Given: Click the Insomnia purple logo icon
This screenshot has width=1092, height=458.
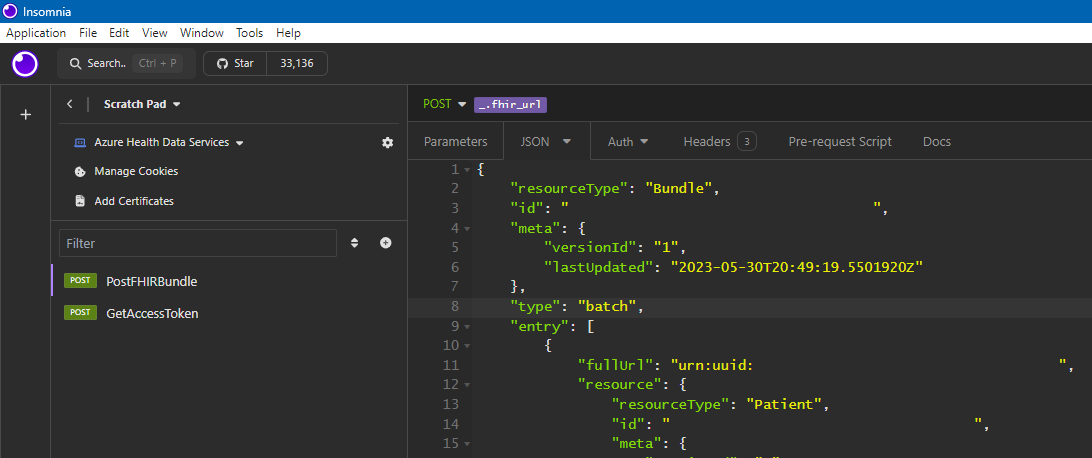Looking at the screenshot, I should 25,64.
